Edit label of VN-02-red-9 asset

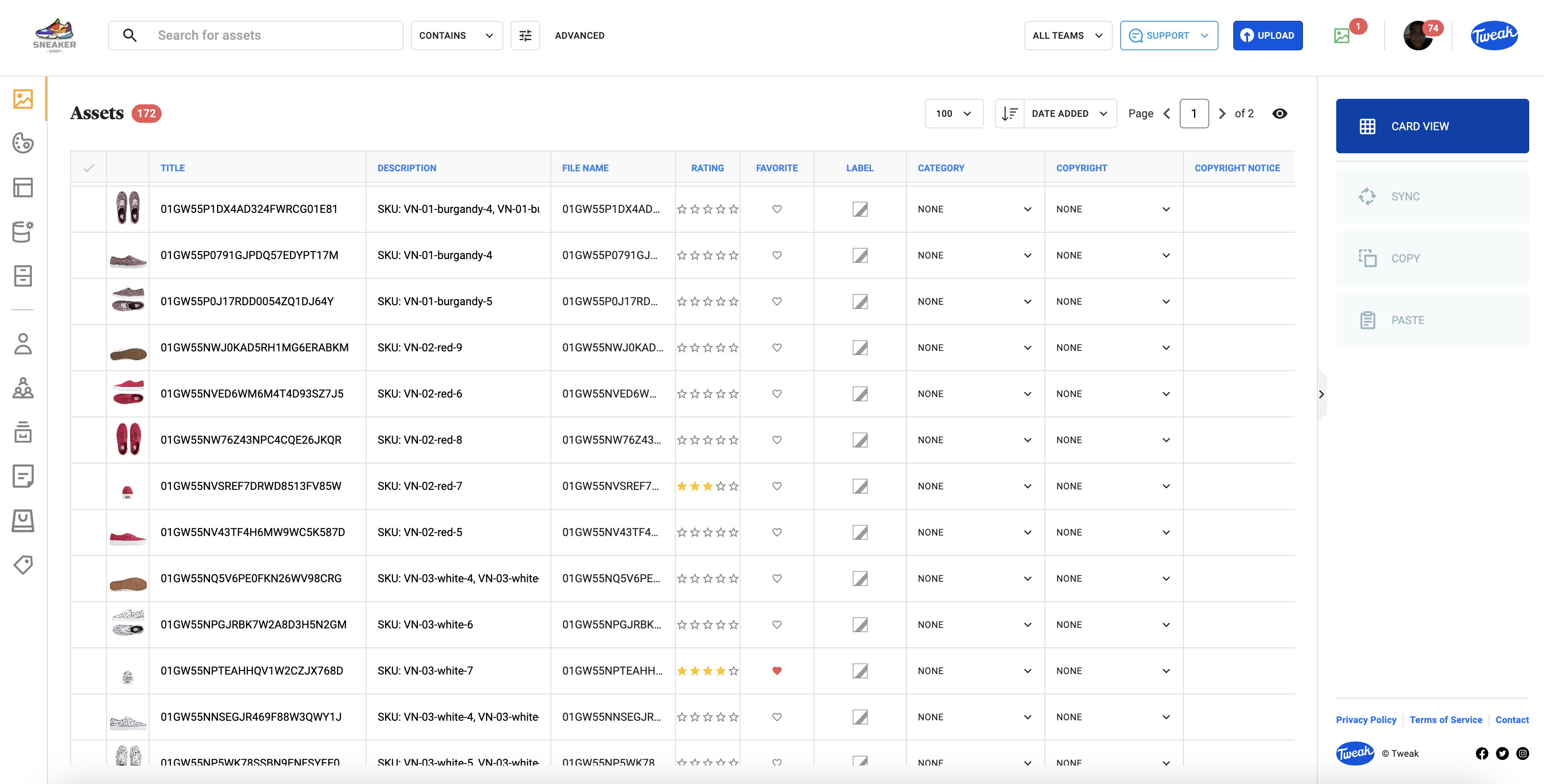point(860,348)
